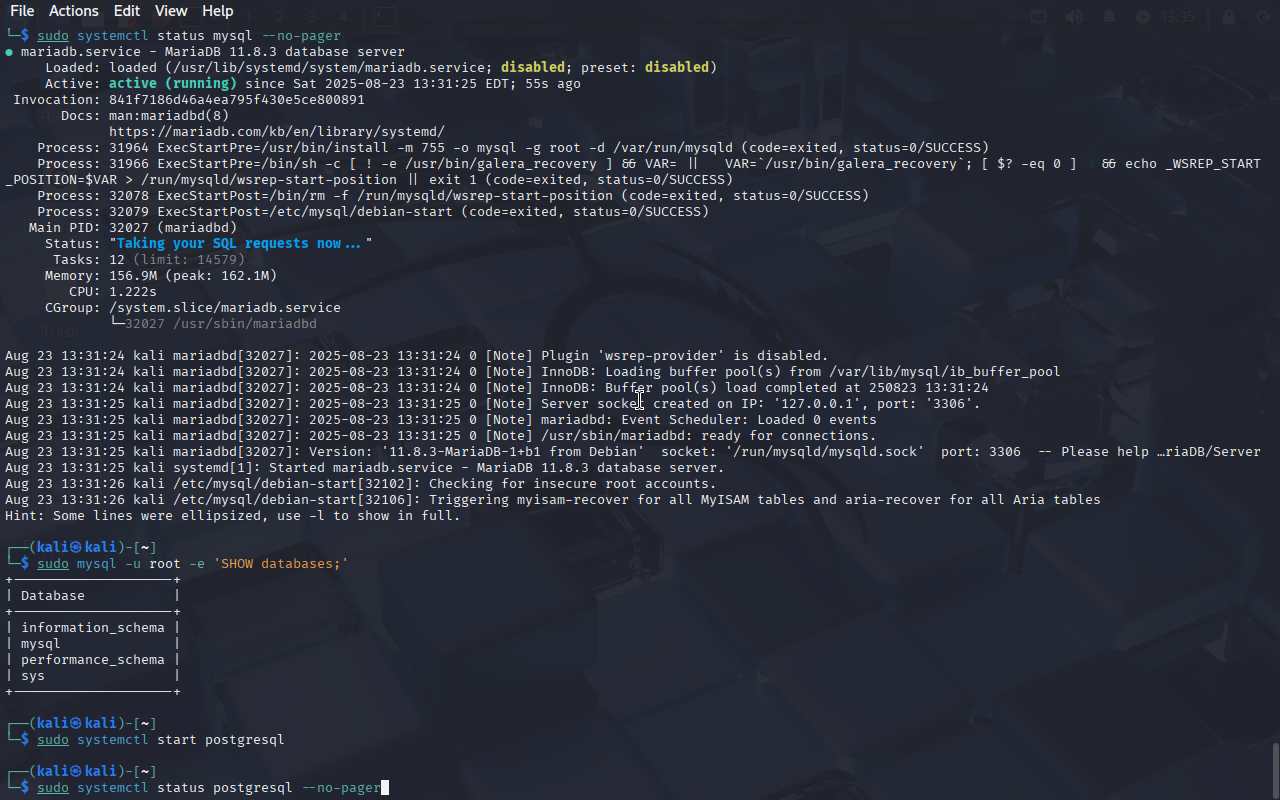Click CGroup '/system.slice/mariadb.service' path
This screenshot has height=800, width=1280.
[x=225, y=308]
